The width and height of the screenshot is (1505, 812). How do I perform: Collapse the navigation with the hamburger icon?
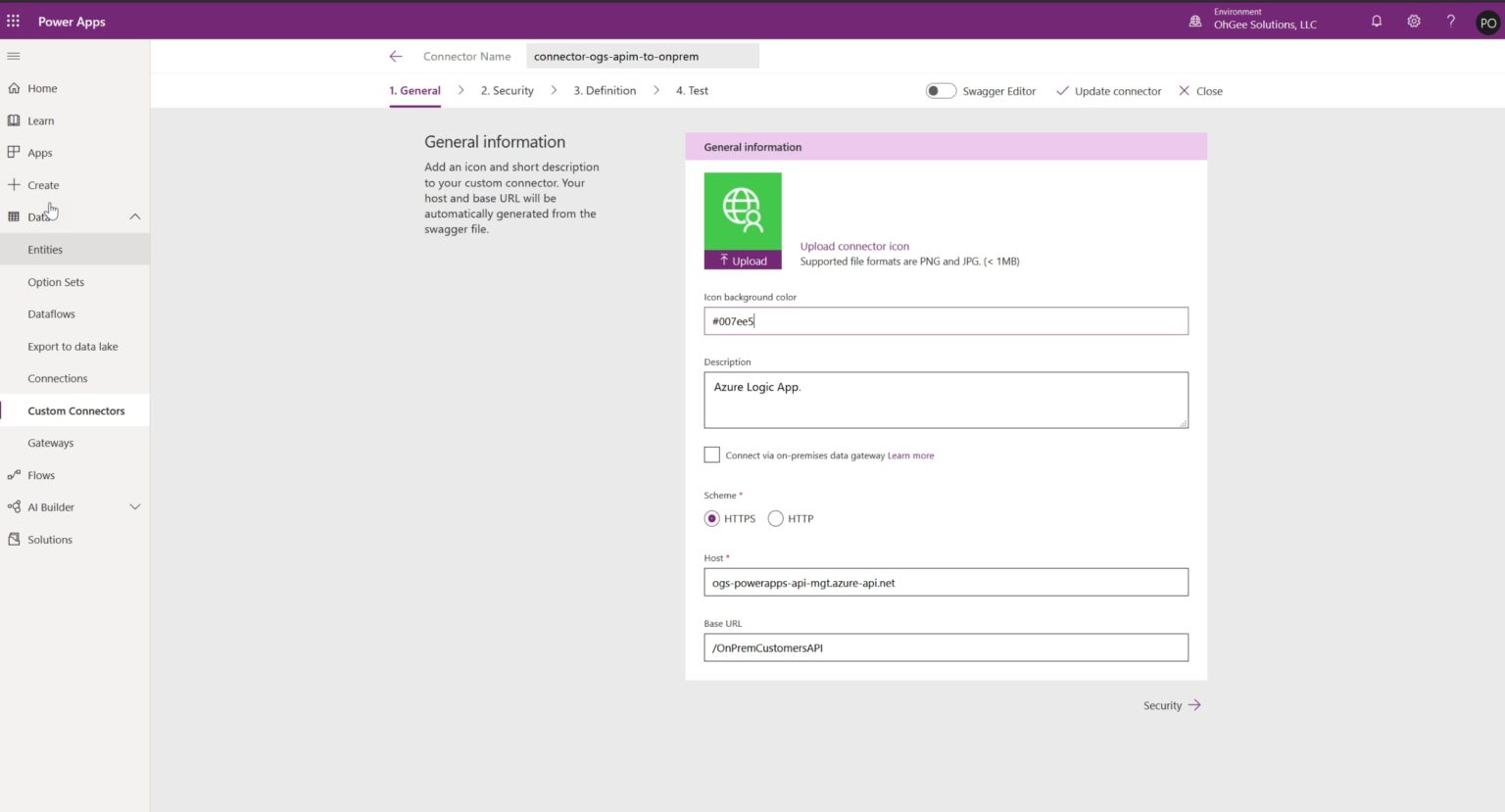[x=14, y=56]
